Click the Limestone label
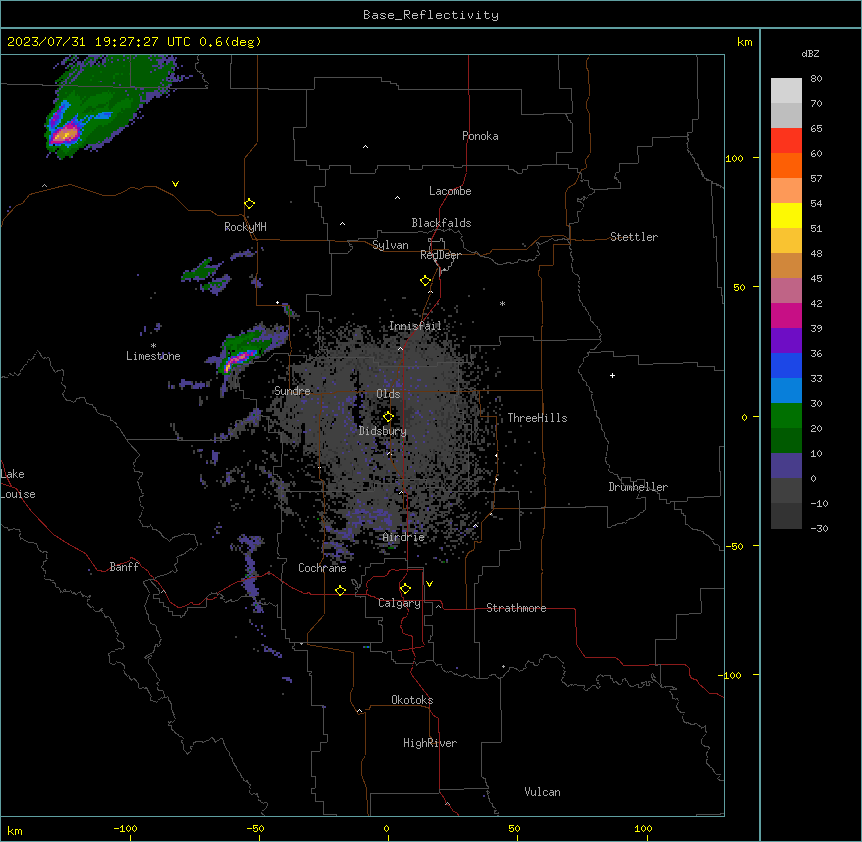The image size is (862, 842). tap(153, 356)
